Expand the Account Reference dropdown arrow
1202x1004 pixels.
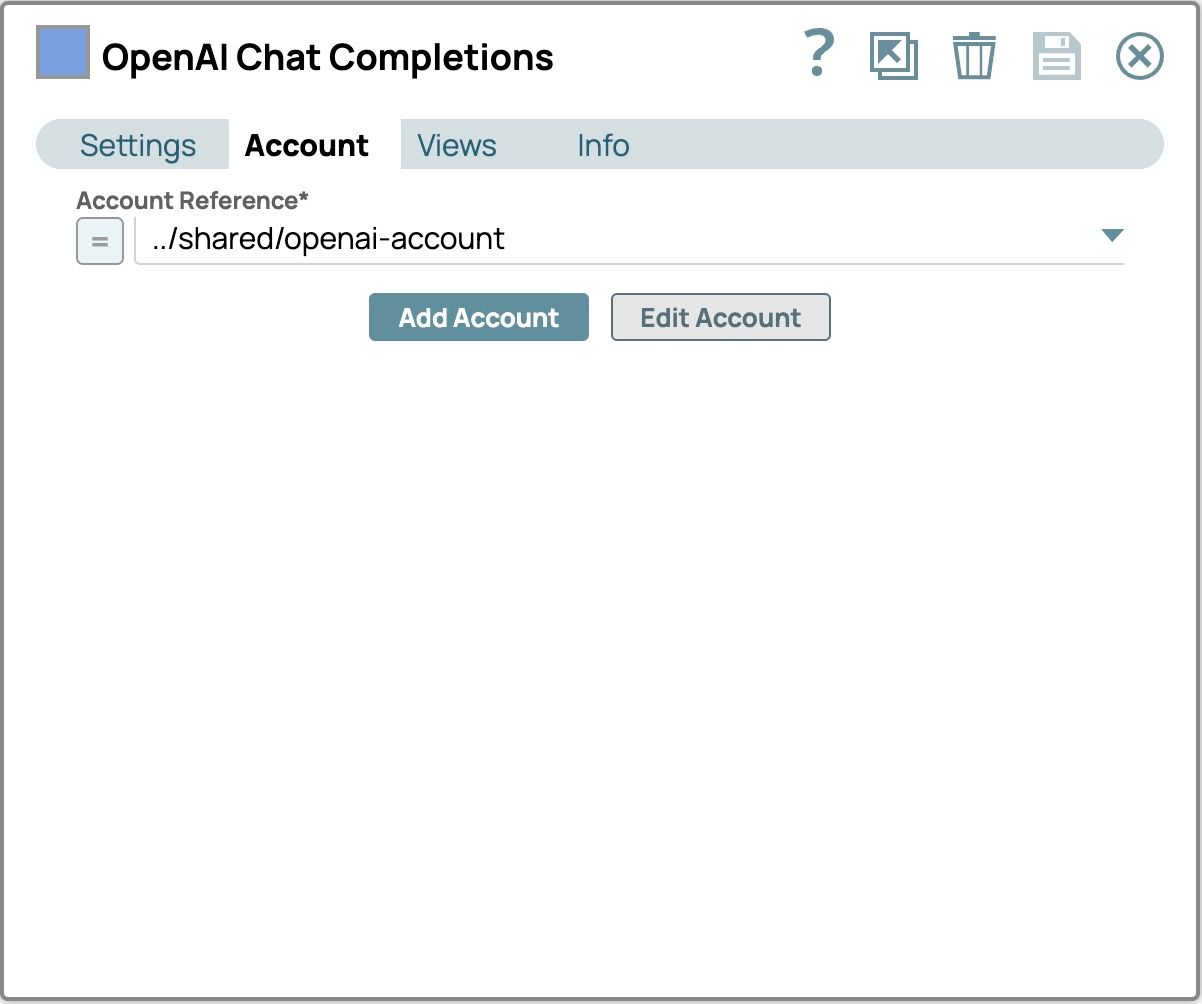tap(1111, 237)
